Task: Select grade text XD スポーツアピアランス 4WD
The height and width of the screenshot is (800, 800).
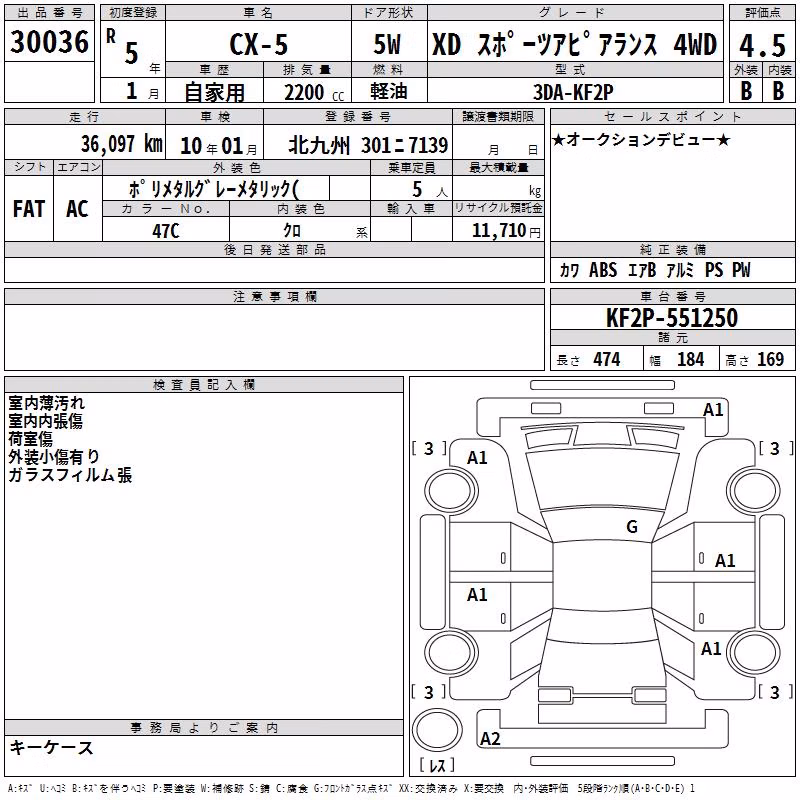Action: 574,44
